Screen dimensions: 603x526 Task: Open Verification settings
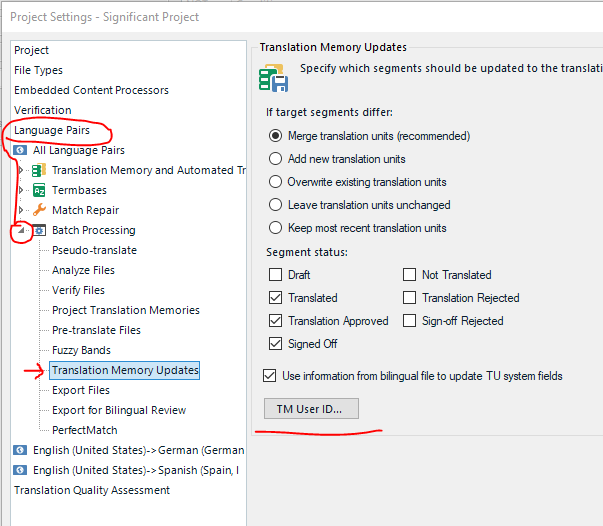[x=43, y=110]
